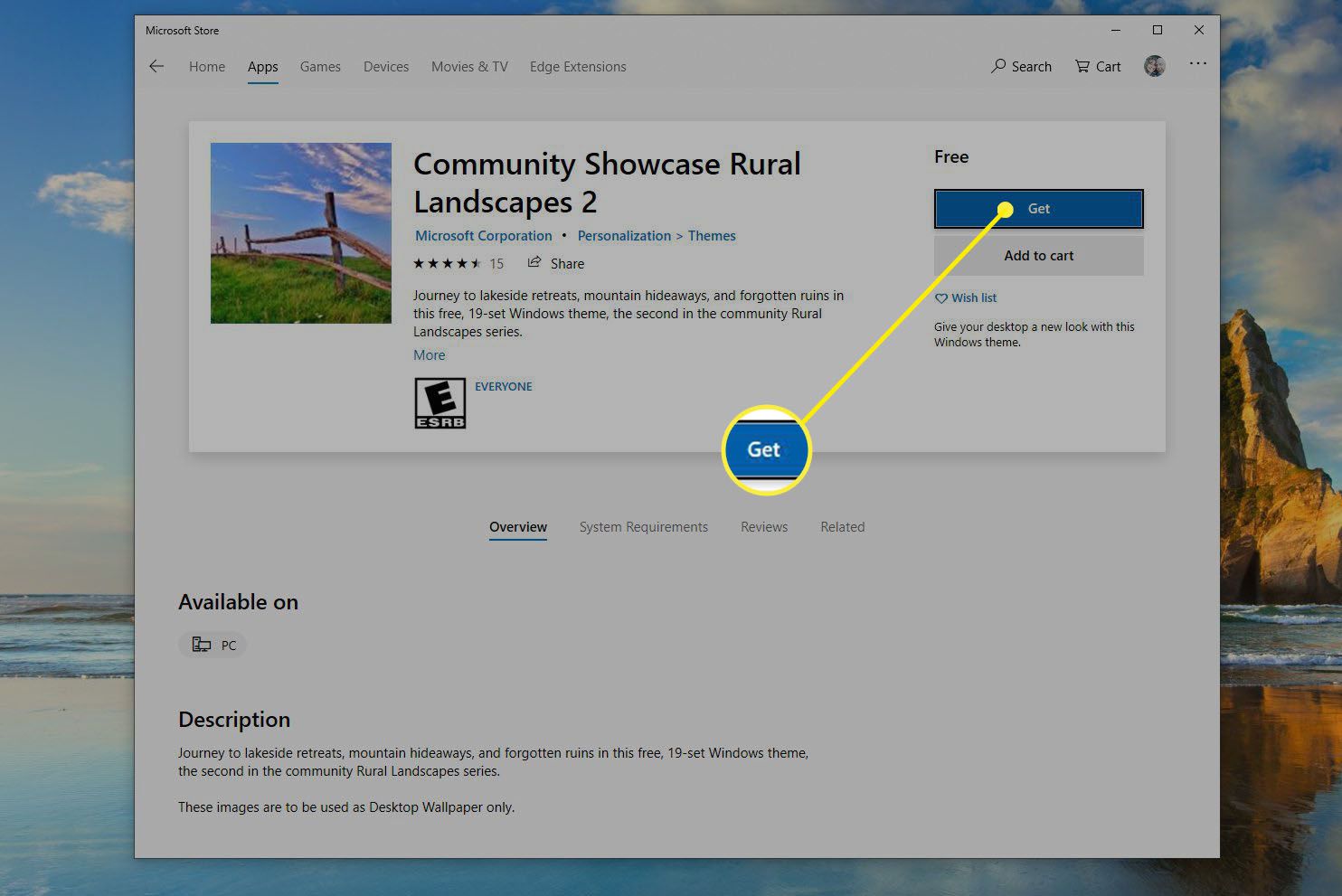
Task: Open the Themes category link
Action: pyautogui.click(x=712, y=236)
